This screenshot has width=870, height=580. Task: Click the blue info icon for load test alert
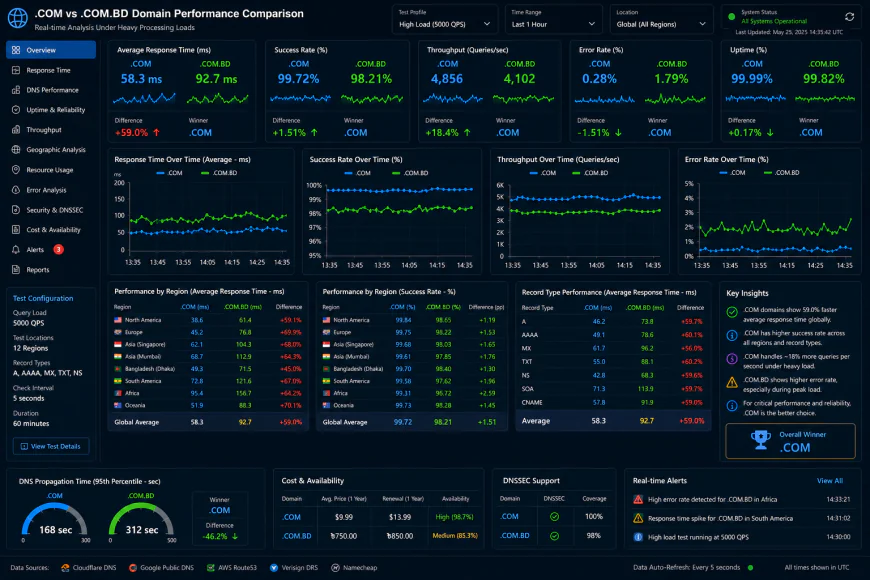638,537
